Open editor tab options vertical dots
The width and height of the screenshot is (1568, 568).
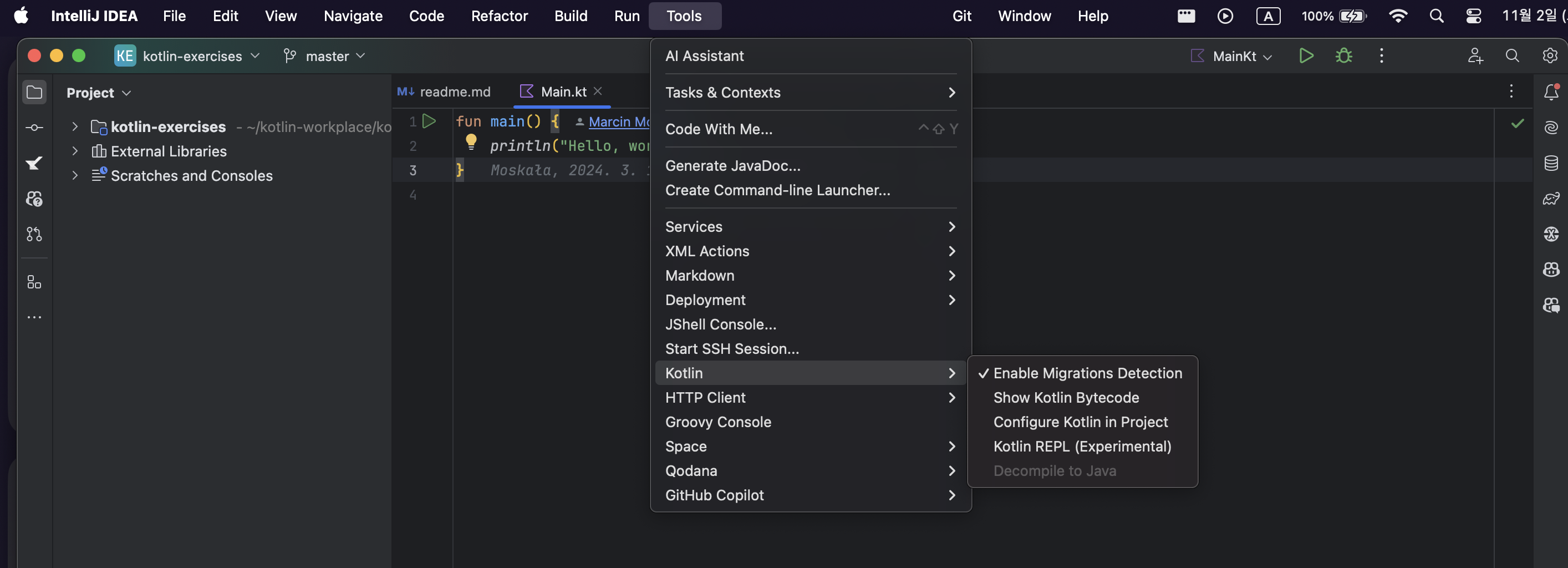tap(1511, 92)
